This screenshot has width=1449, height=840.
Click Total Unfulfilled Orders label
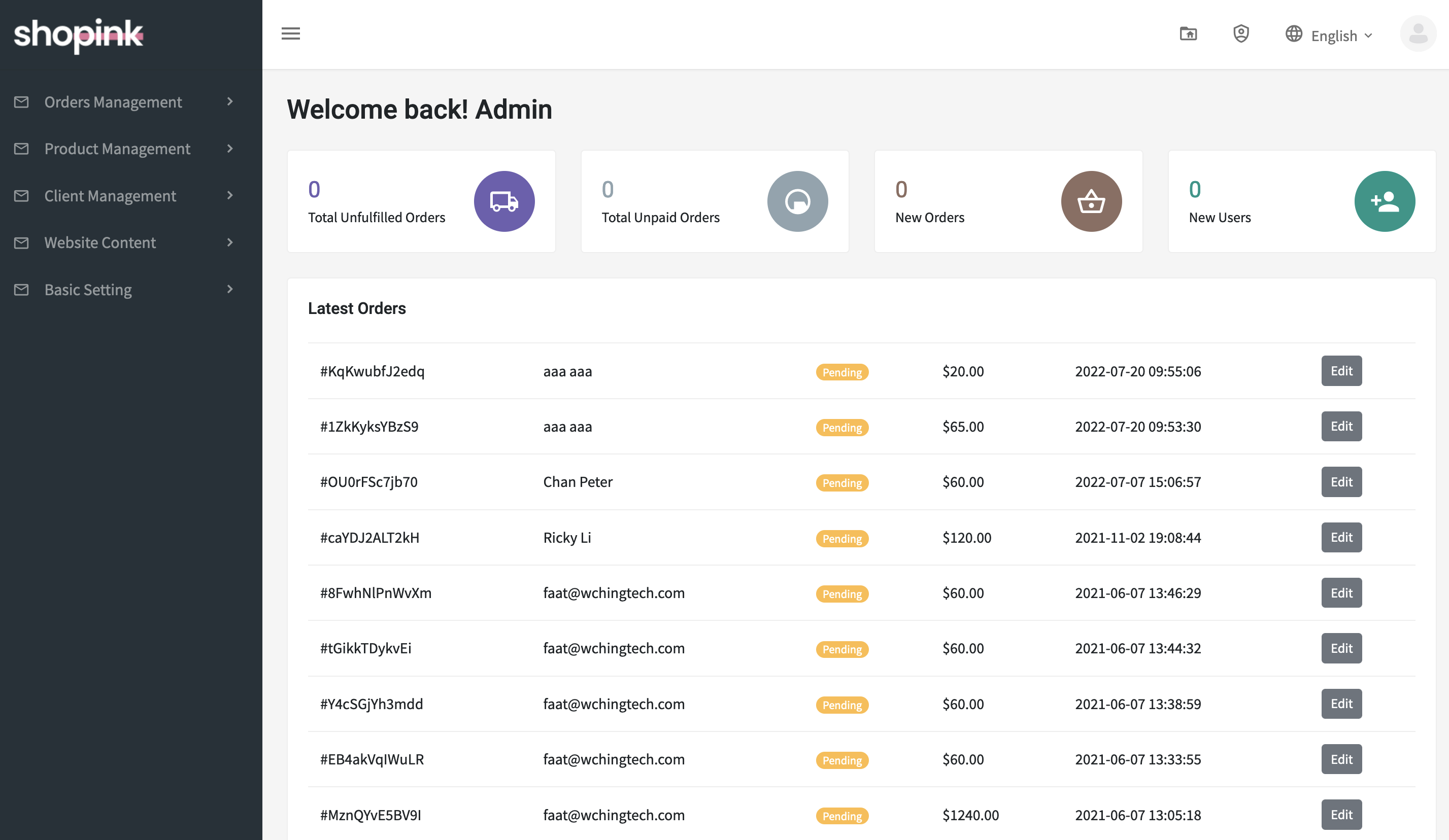pyautogui.click(x=377, y=218)
